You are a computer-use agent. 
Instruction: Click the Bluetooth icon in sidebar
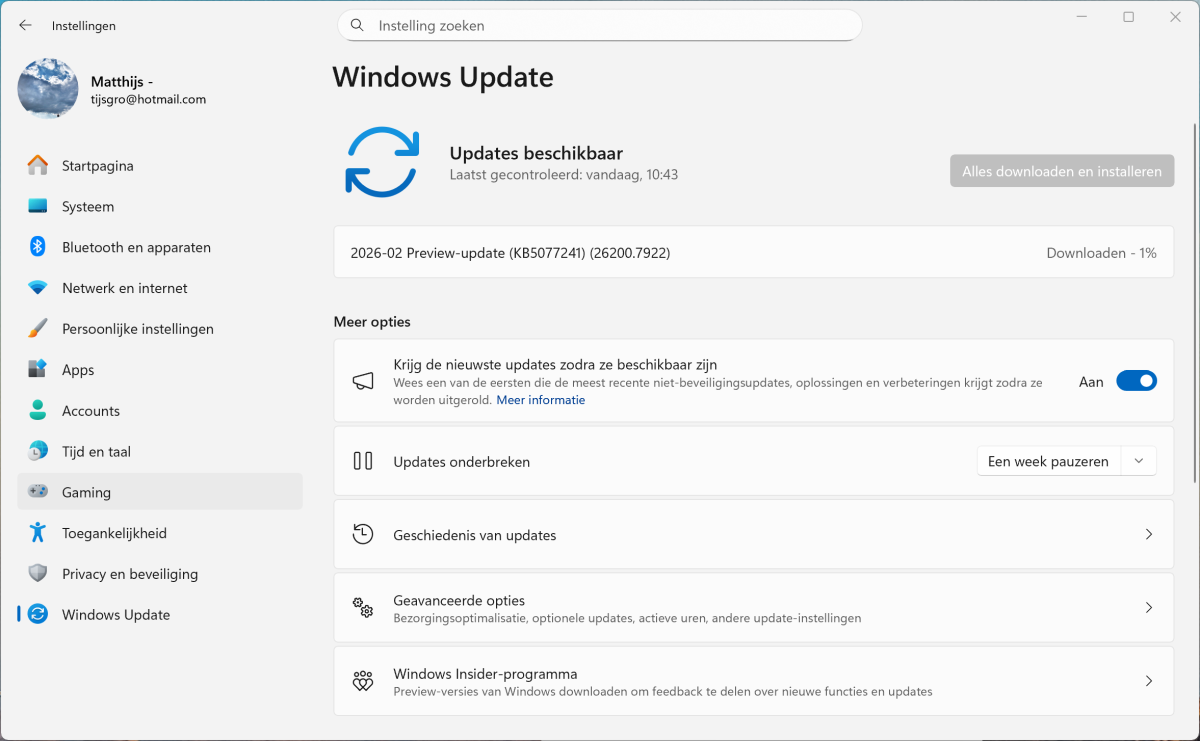38,247
